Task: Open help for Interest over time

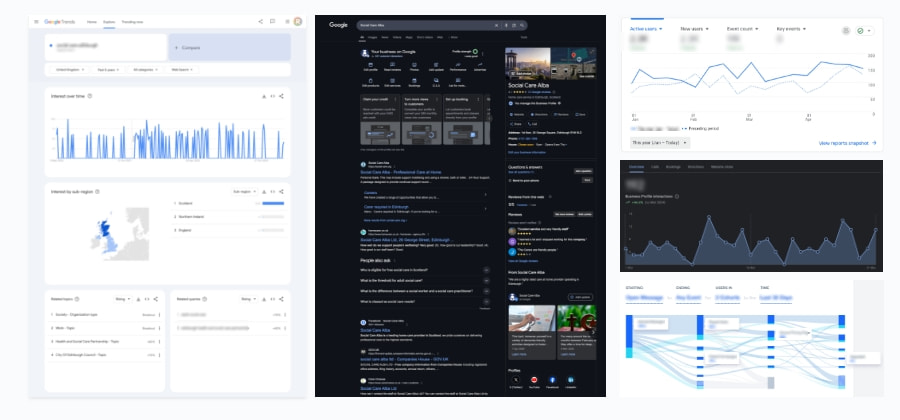Action: pos(90,96)
